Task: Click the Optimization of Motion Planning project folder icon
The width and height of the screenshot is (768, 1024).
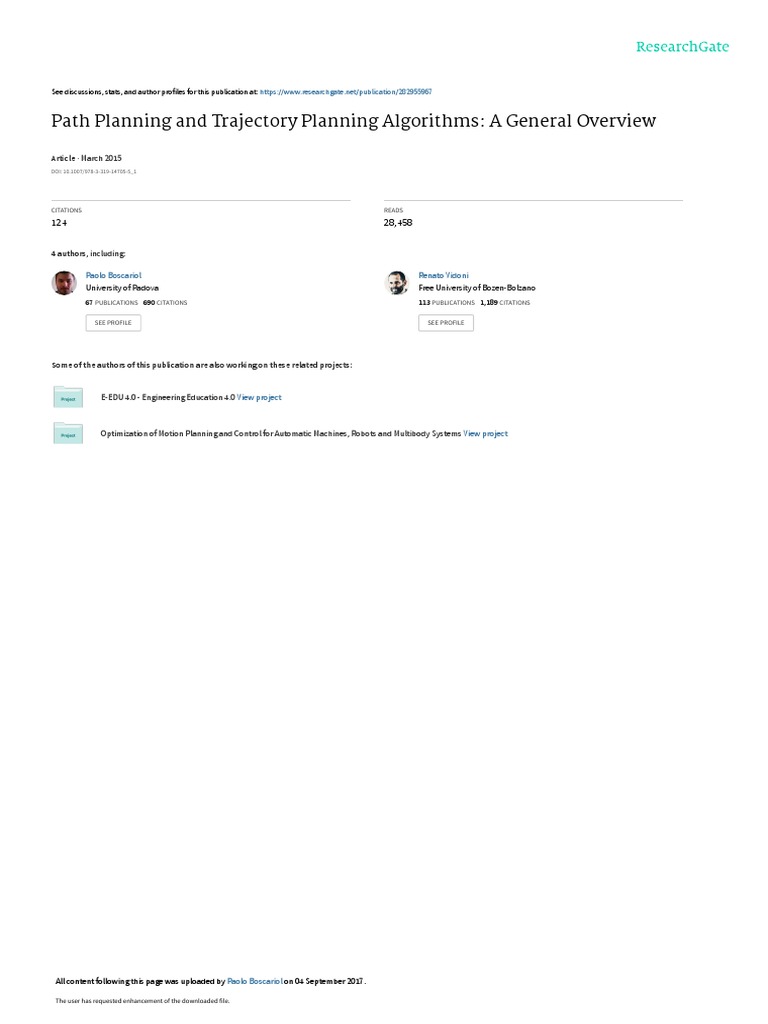Action: point(68,434)
